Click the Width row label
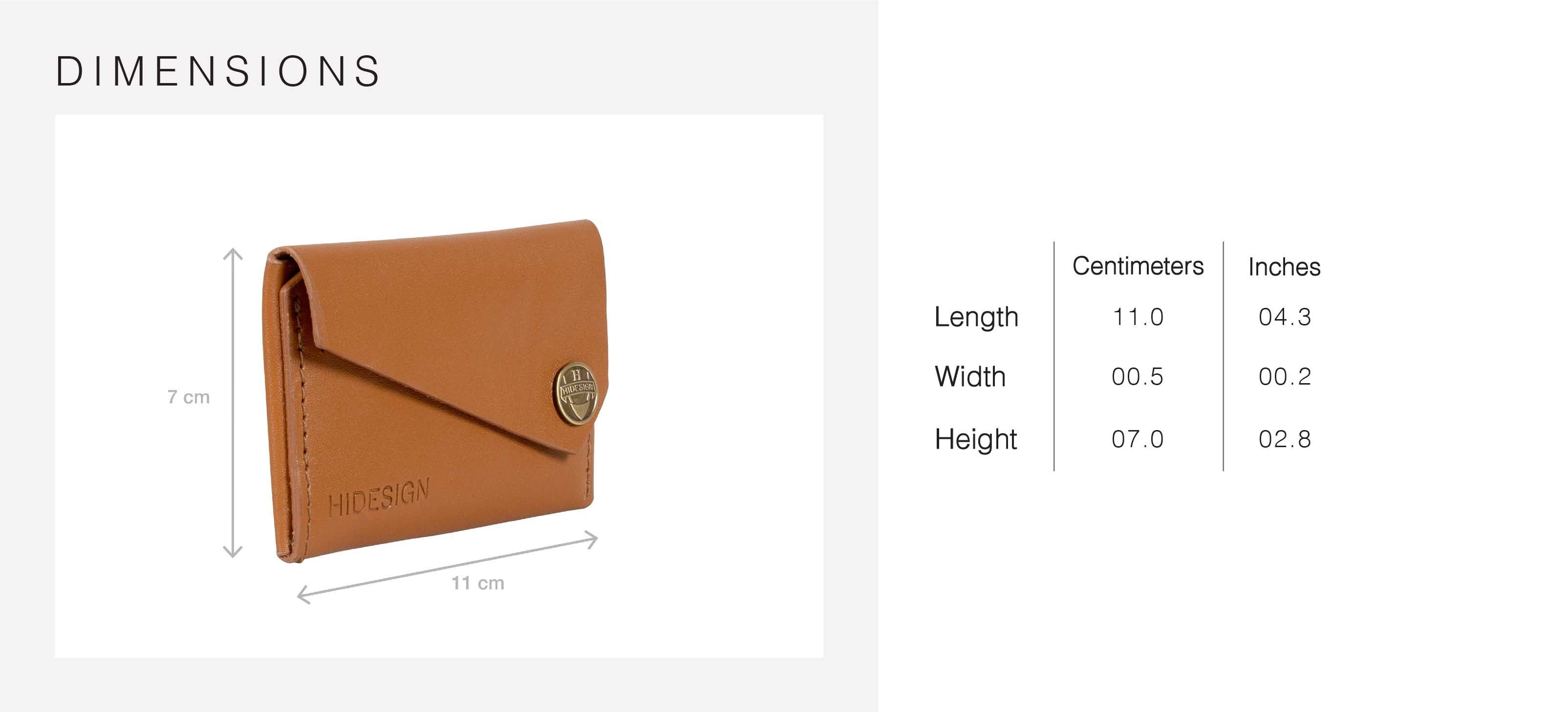The image size is (1568, 713). pos(970,376)
